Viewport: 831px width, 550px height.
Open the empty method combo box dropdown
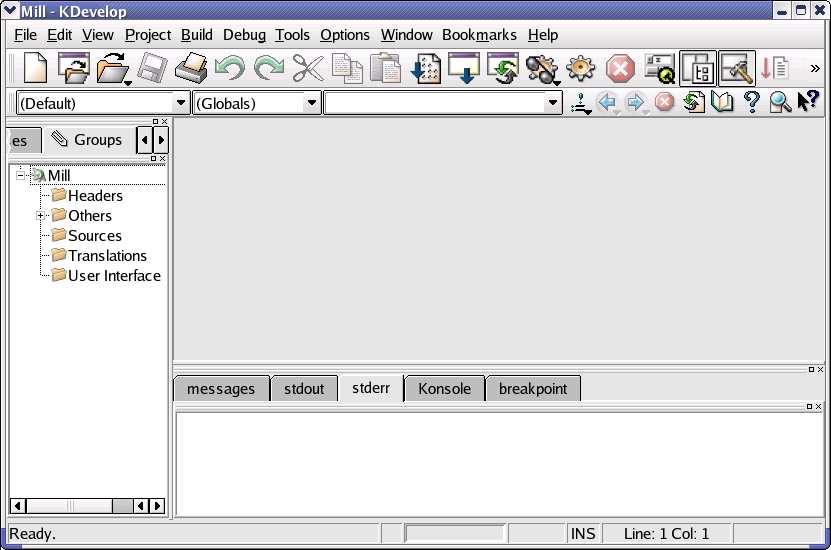(x=553, y=103)
